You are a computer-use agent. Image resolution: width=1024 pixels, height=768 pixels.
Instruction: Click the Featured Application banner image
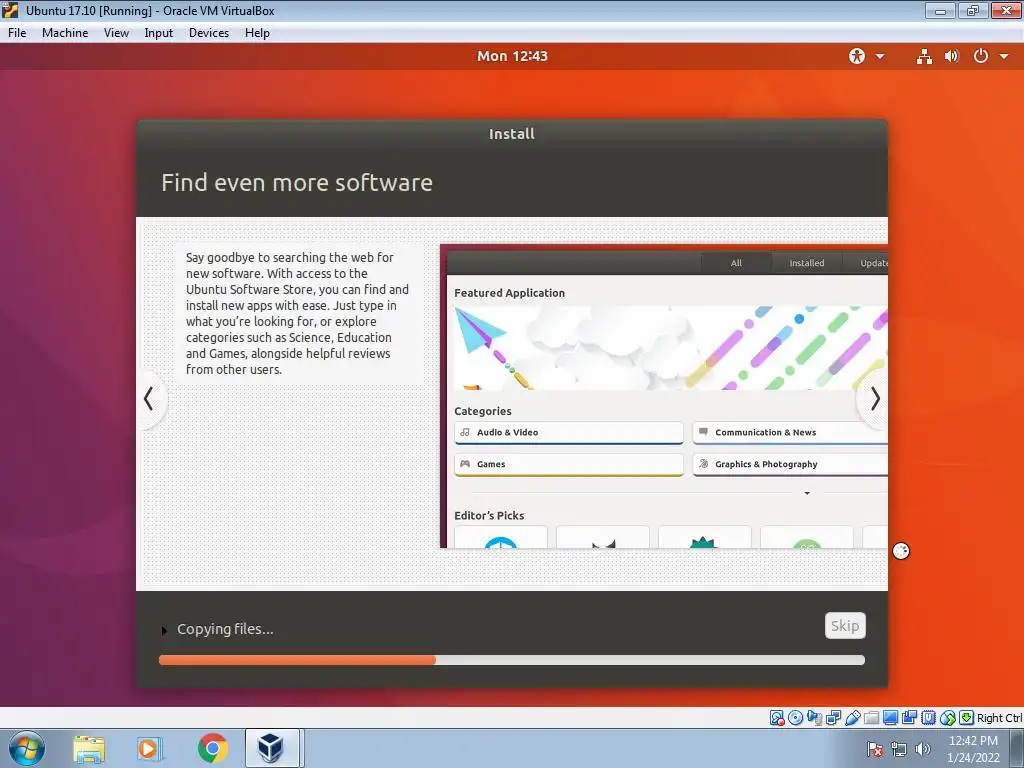click(671, 348)
